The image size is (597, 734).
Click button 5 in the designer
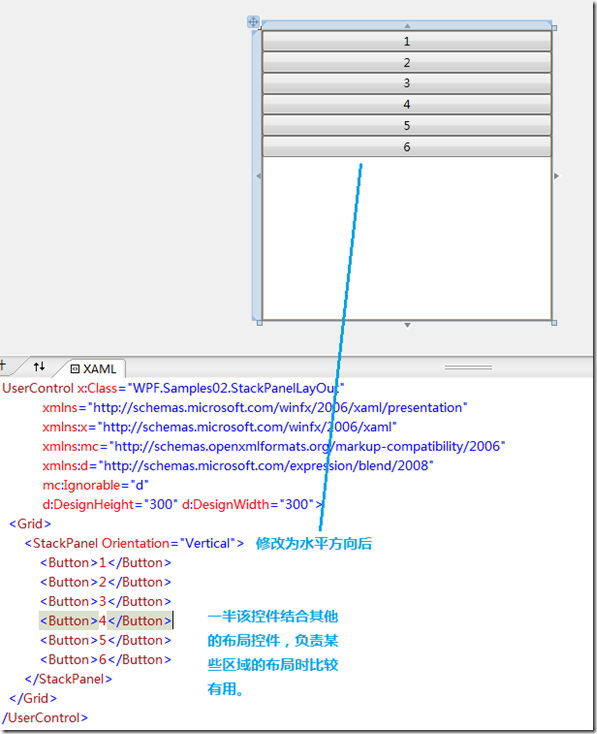point(406,125)
